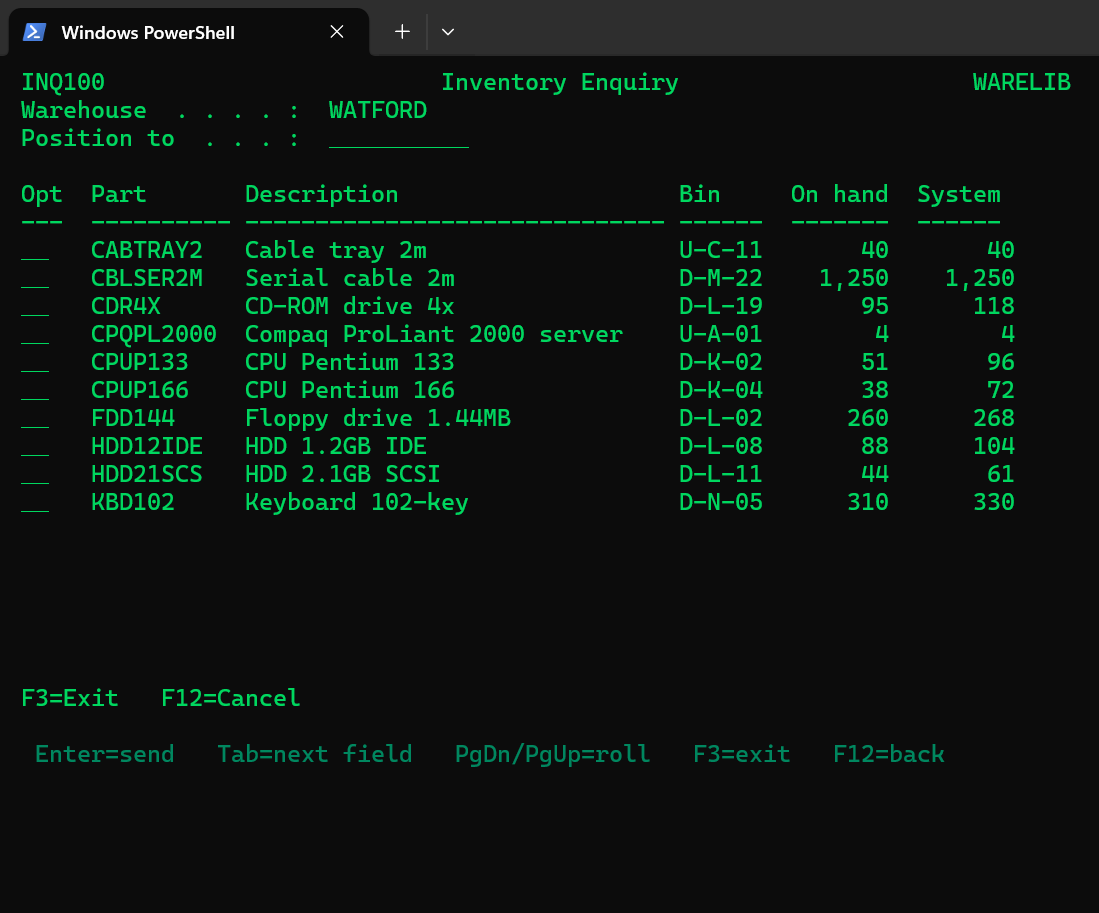This screenshot has width=1099, height=913.
Task: Click System quantity 118 for CDR4X
Action: click(994, 306)
